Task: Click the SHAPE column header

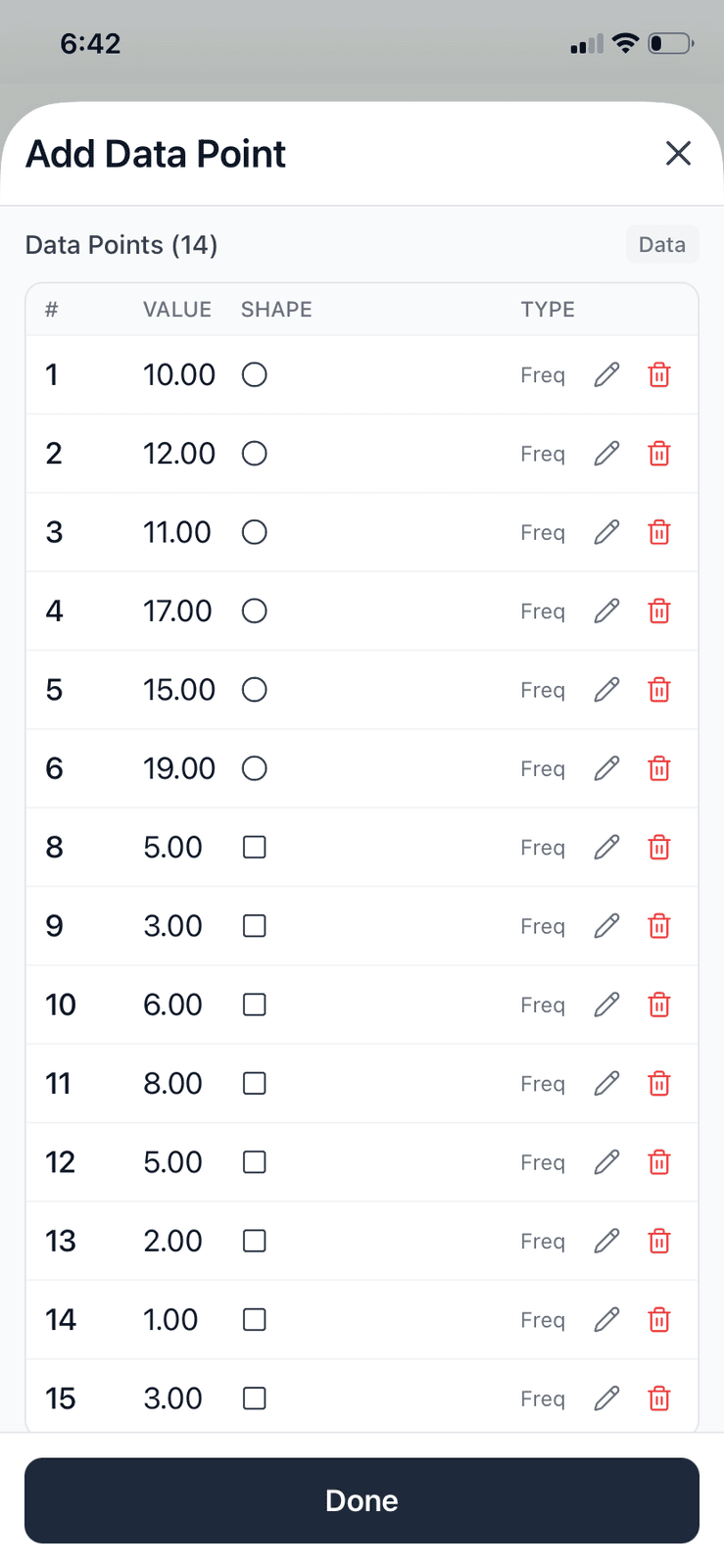Action: coord(276,310)
